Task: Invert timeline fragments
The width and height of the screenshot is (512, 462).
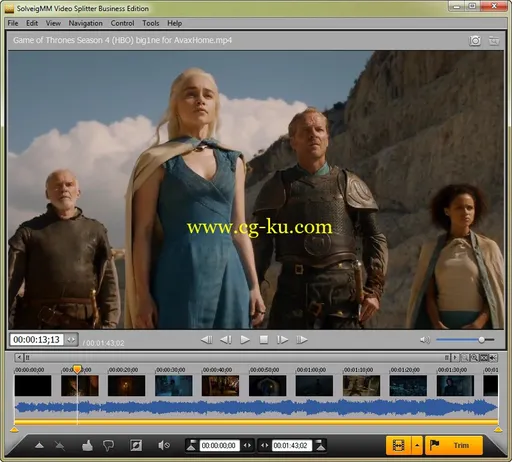Action: coord(136,445)
